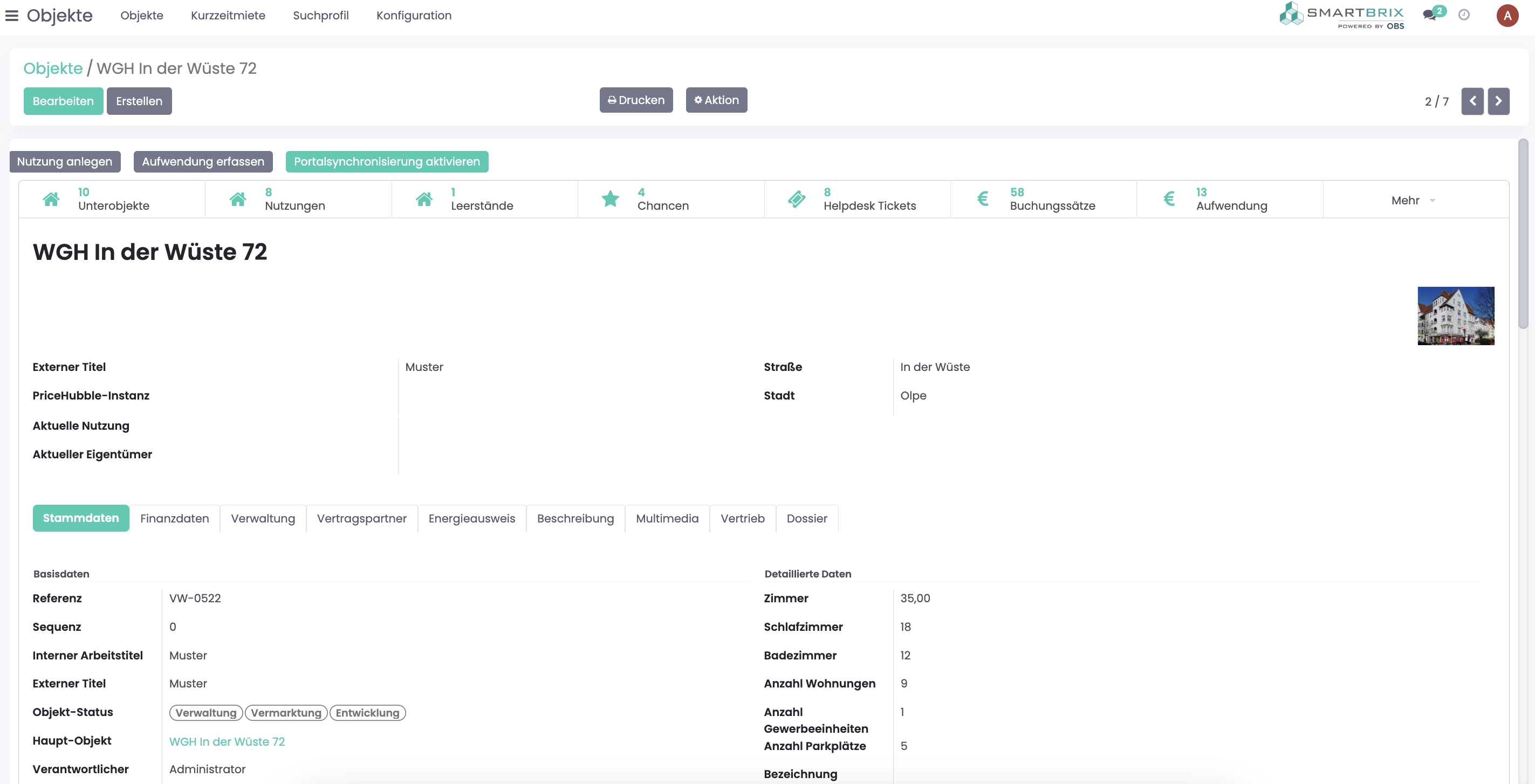Go to the previous record arrow
This screenshot has height=784, width=1535.
(x=1472, y=101)
